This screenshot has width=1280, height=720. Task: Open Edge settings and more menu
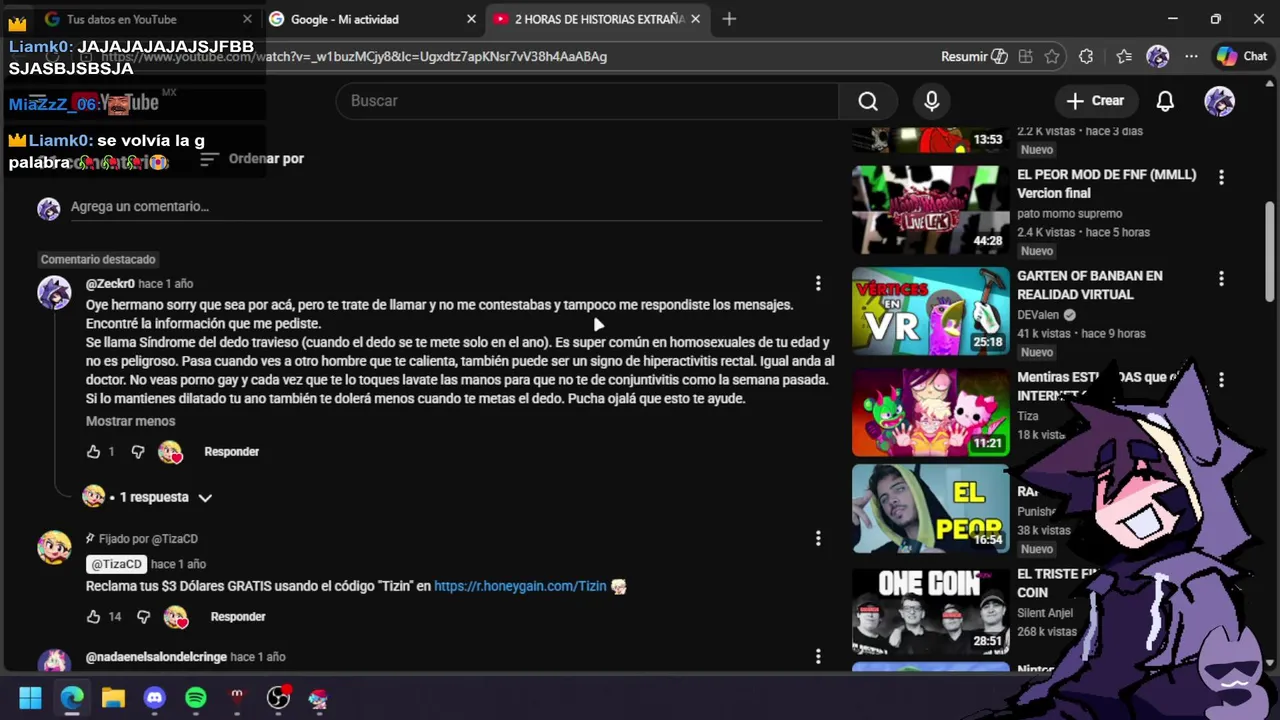point(1191,57)
